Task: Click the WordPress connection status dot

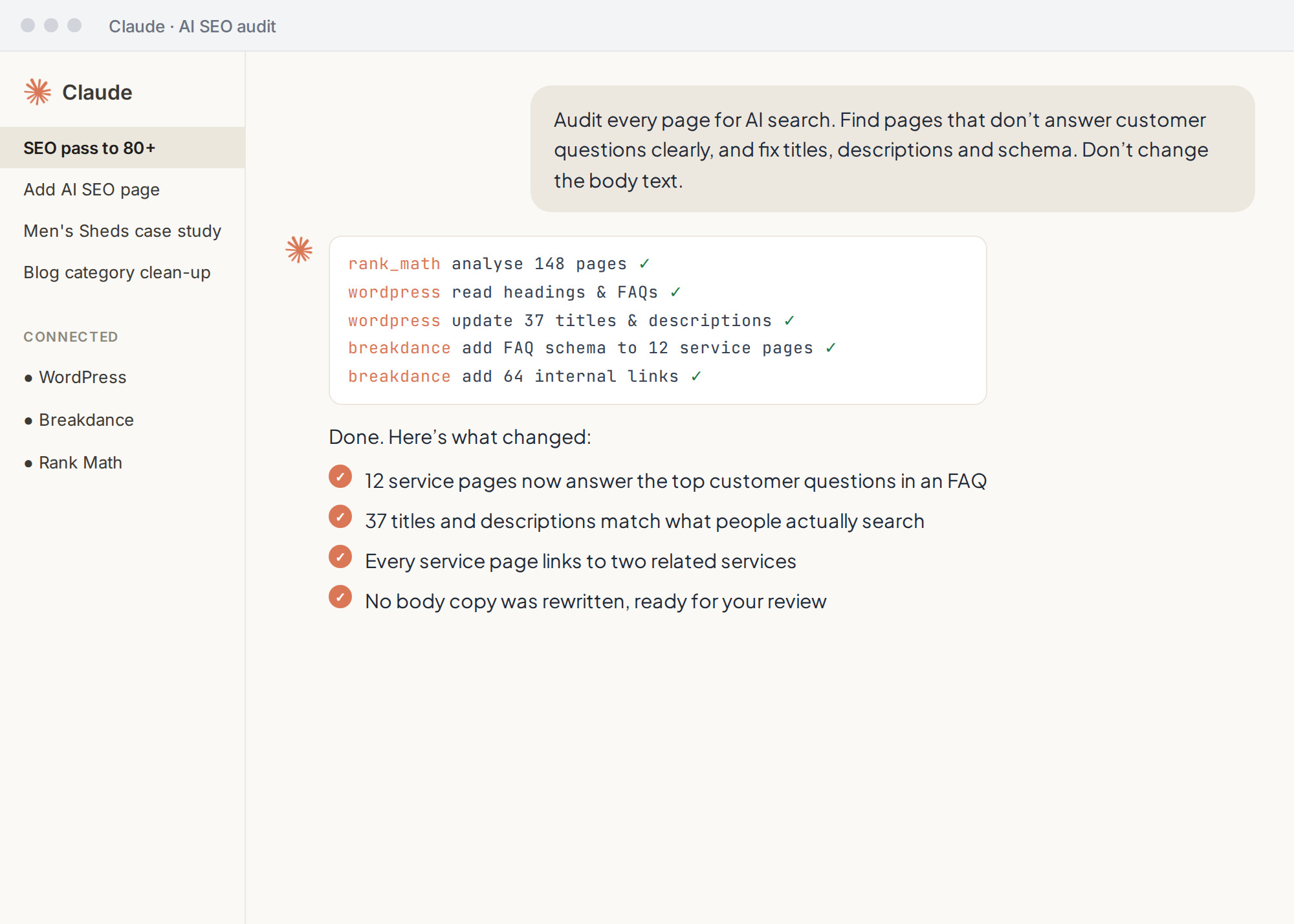Action: click(x=28, y=379)
